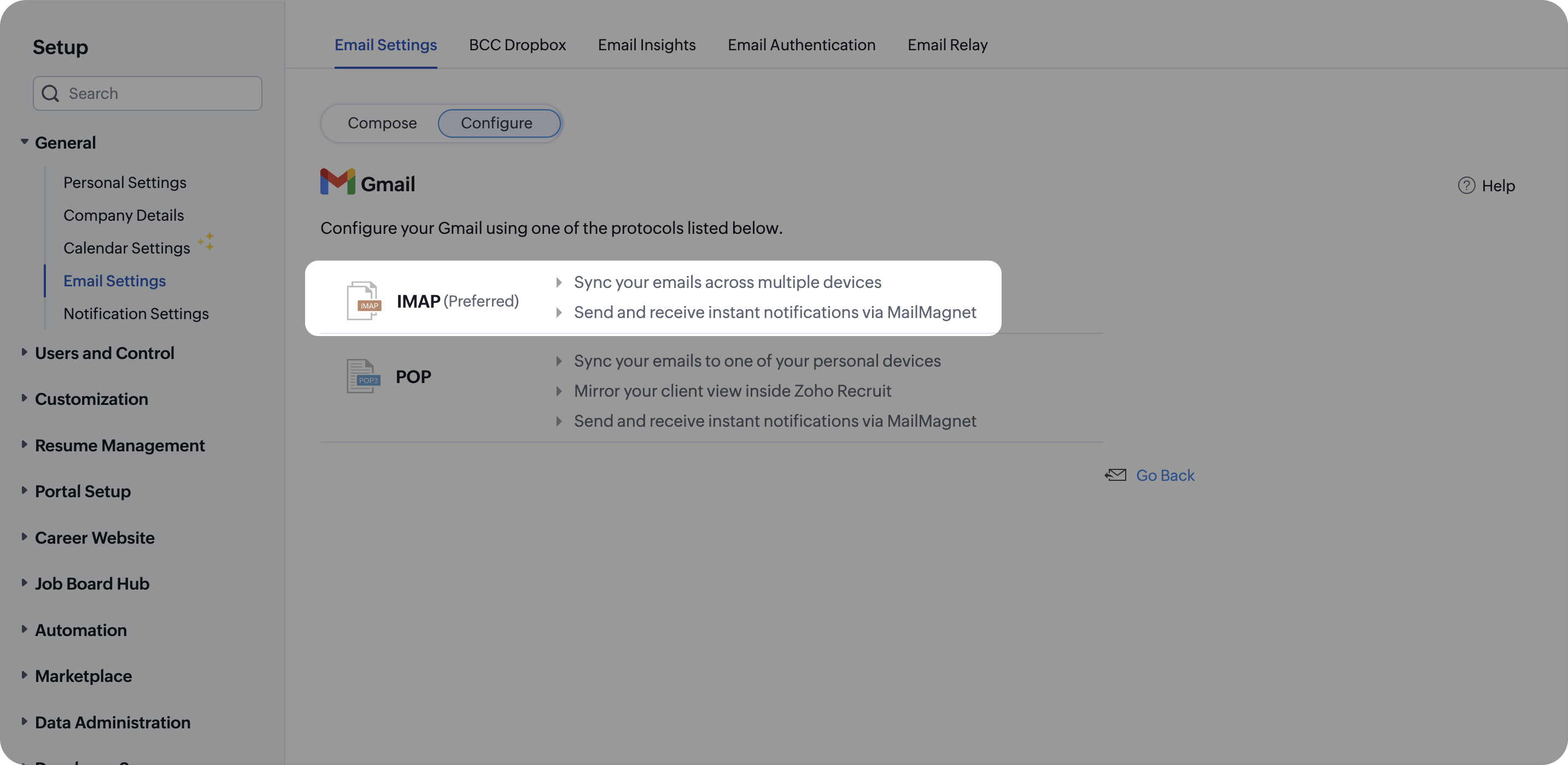1568x765 pixels.
Task: Click the Go Back envelope icon
Action: [x=1115, y=475]
